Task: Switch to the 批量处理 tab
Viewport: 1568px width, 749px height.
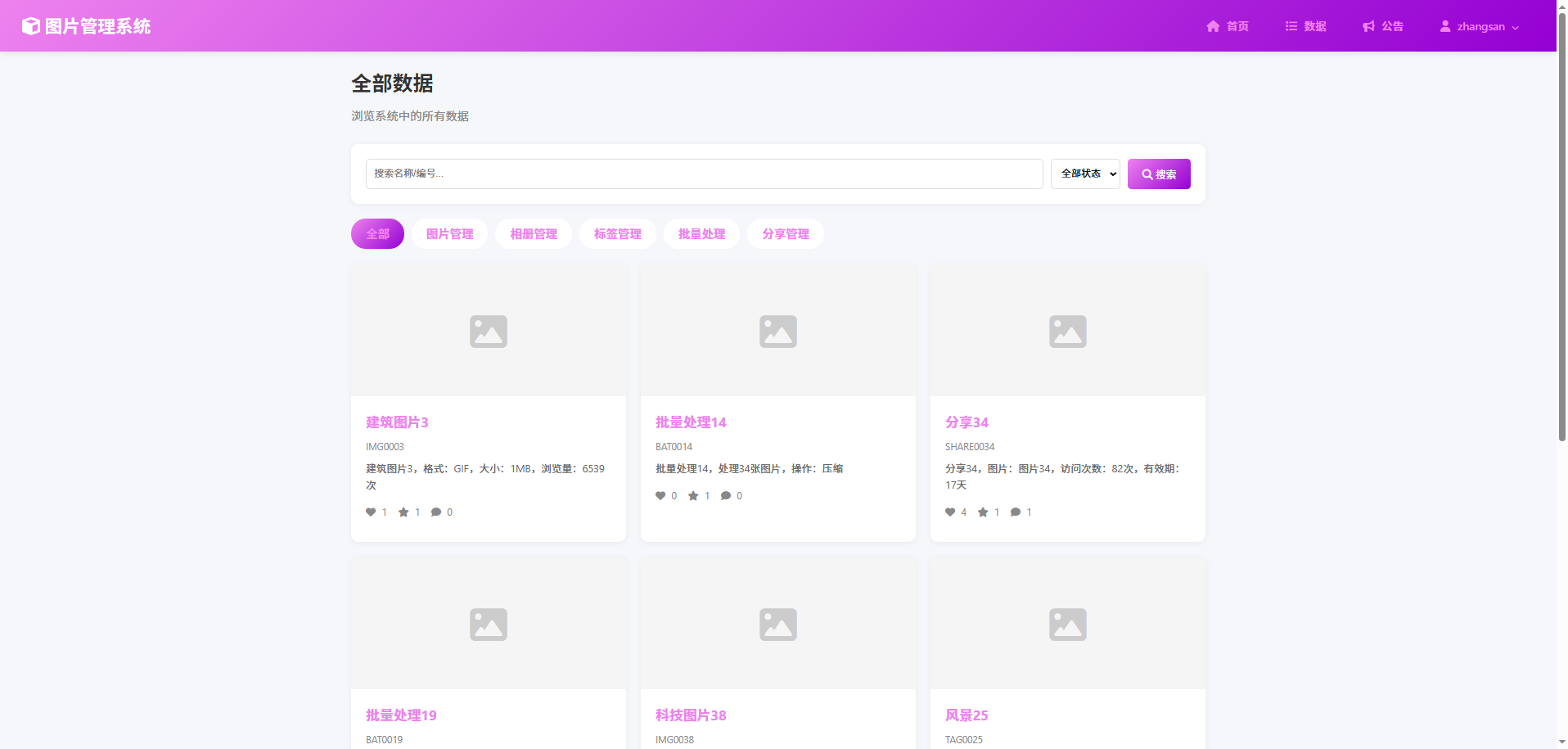Action: tap(701, 234)
